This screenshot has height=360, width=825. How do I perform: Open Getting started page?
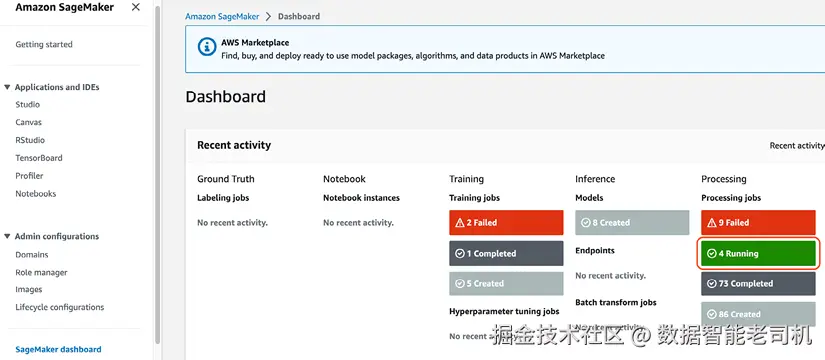(44, 44)
